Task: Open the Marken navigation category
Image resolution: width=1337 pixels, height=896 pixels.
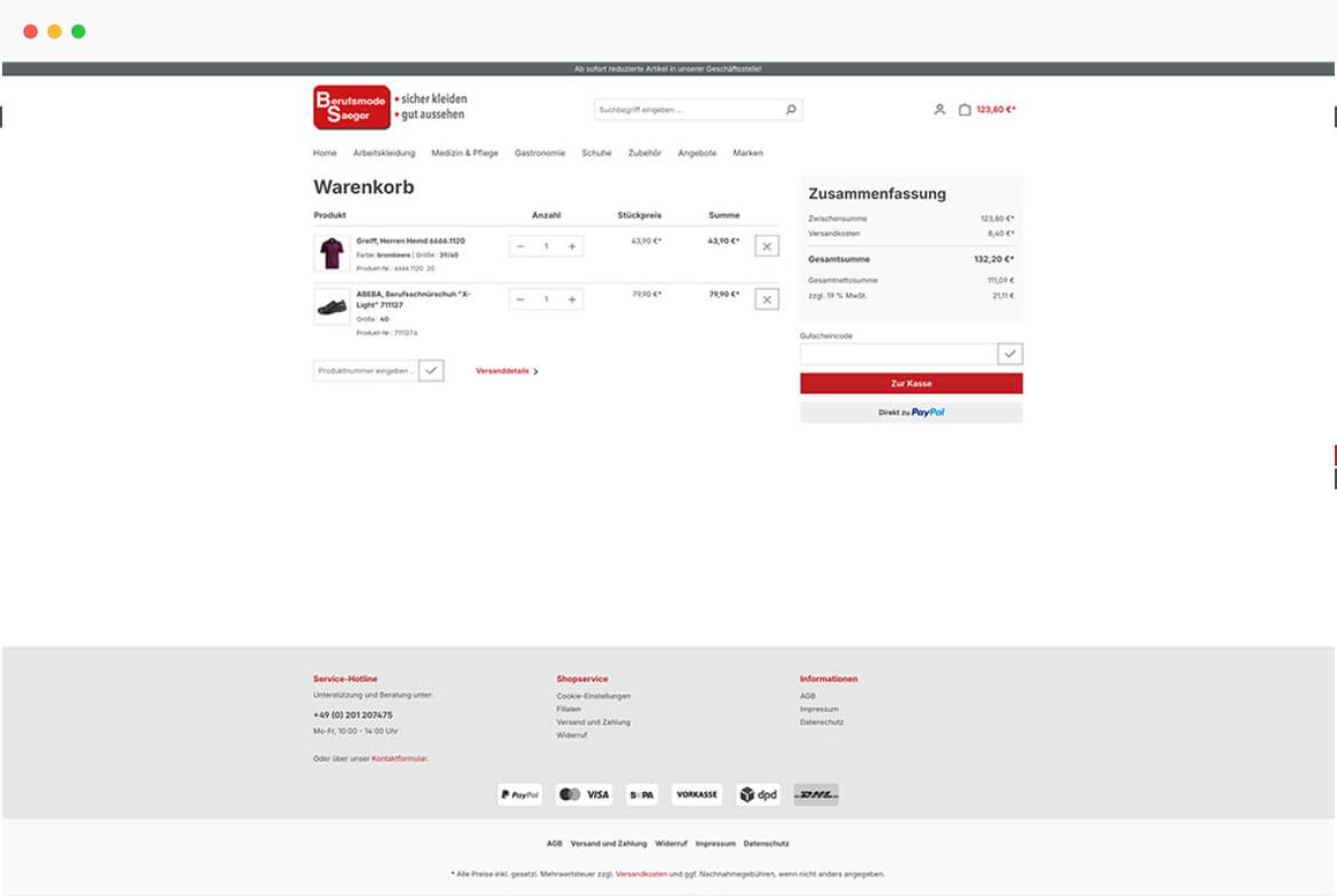Action: coord(748,153)
